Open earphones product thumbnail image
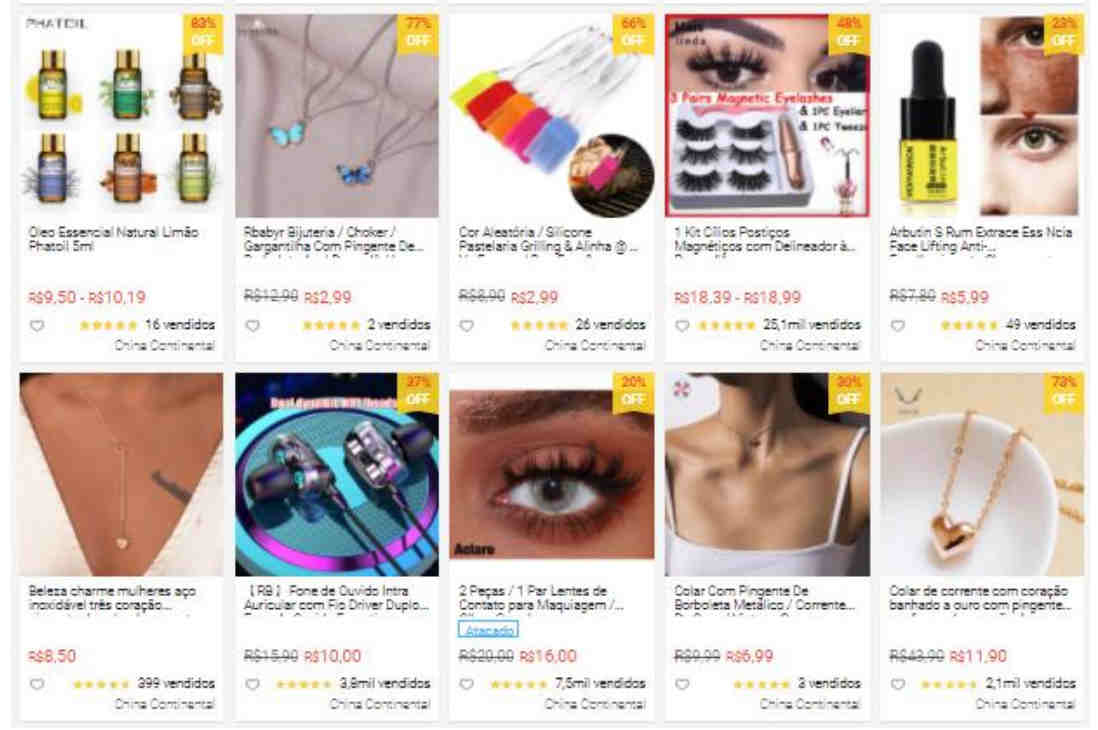The width and height of the screenshot is (1098, 730). click(x=337, y=474)
